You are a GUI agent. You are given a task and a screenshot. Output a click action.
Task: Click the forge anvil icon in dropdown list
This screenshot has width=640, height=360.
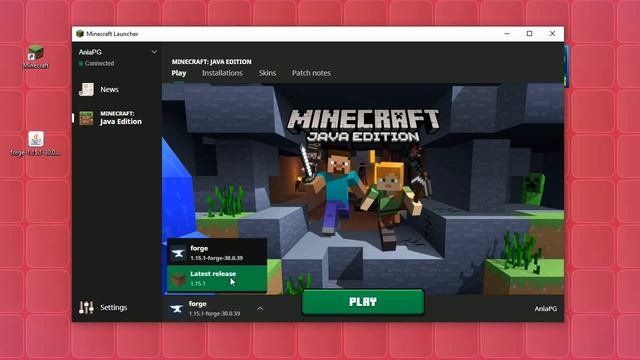pyautogui.click(x=178, y=253)
